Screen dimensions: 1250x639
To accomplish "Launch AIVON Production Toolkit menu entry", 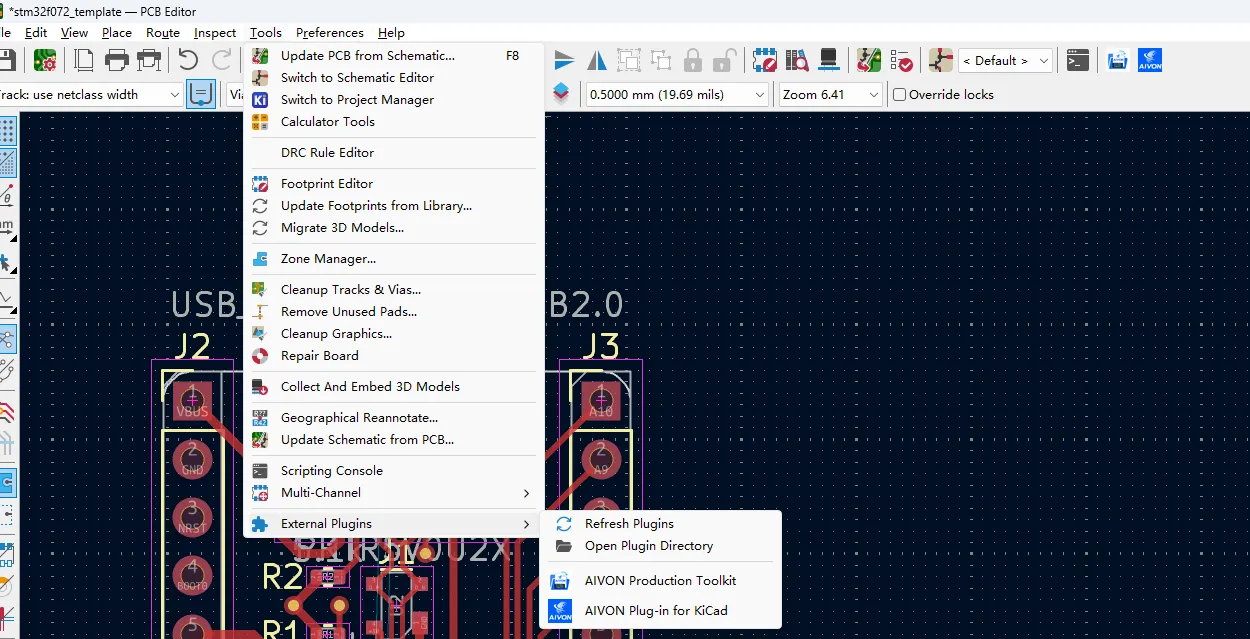I will click(x=661, y=580).
